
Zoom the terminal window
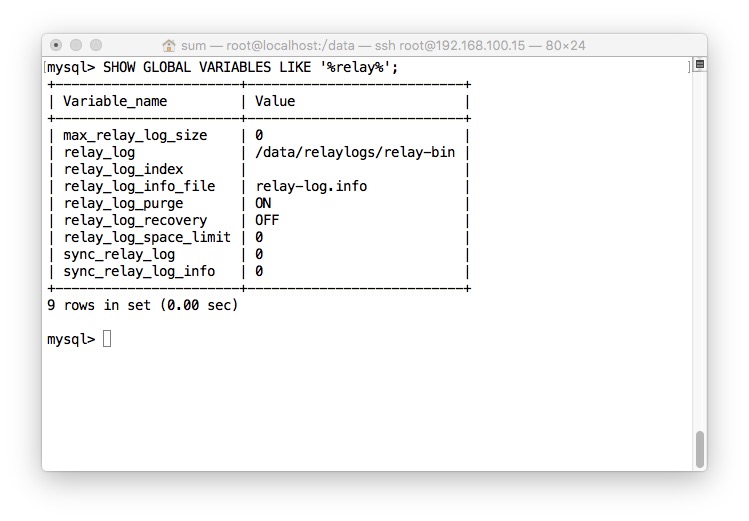tap(96, 45)
